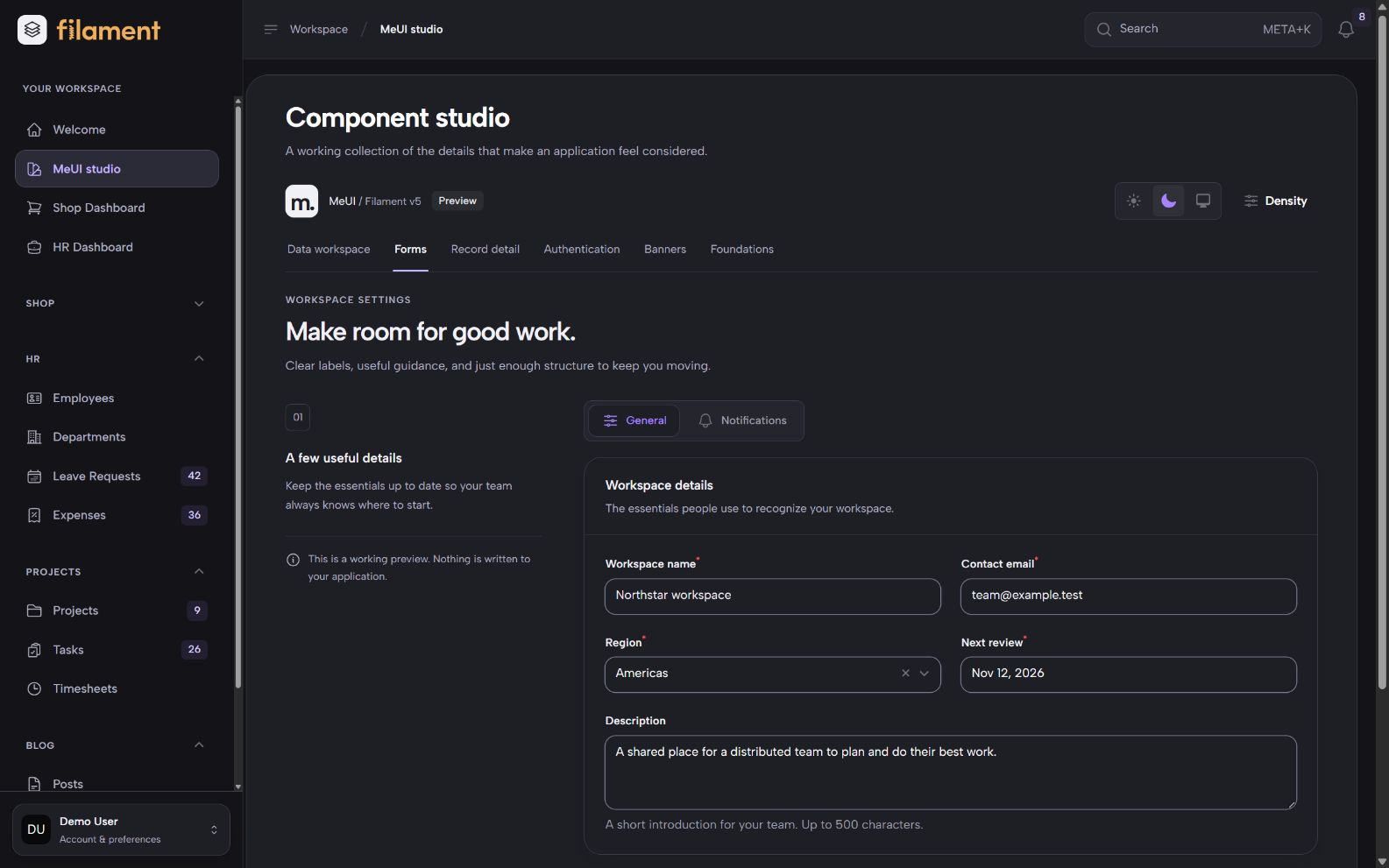Select the Forms tab

(410, 250)
